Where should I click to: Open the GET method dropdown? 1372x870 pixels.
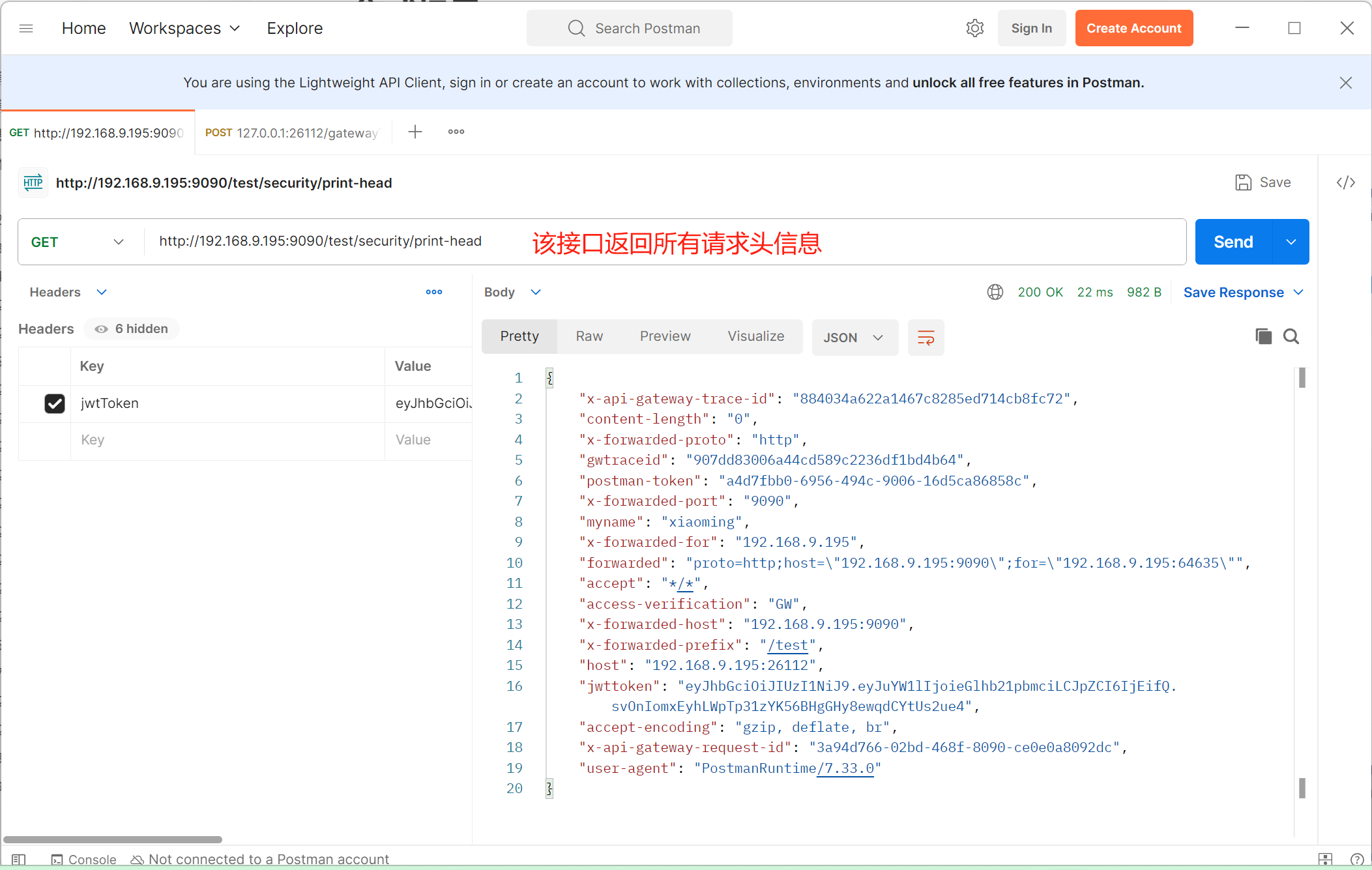click(77, 242)
